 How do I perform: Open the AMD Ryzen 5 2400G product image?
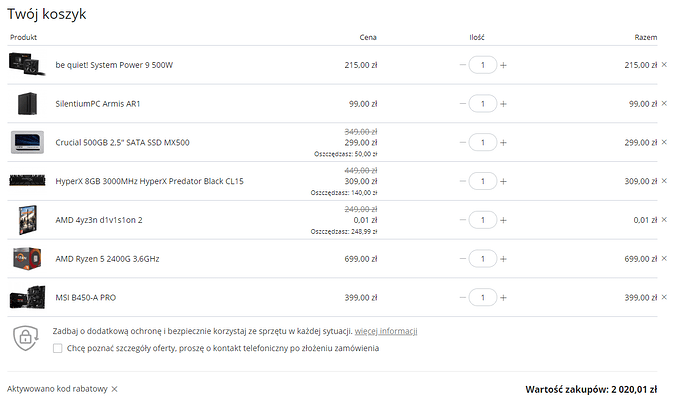[27, 258]
